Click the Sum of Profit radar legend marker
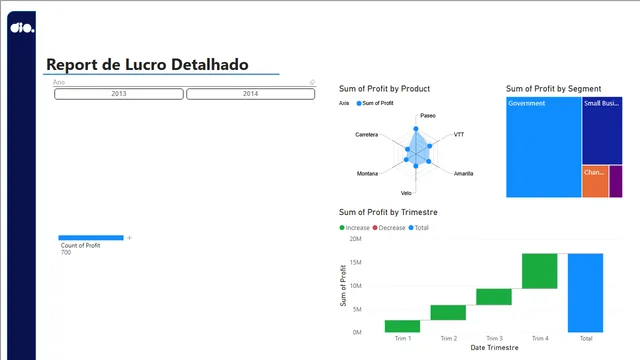Image resolution: width=640 pixels, height=360 pixels. 359,103
